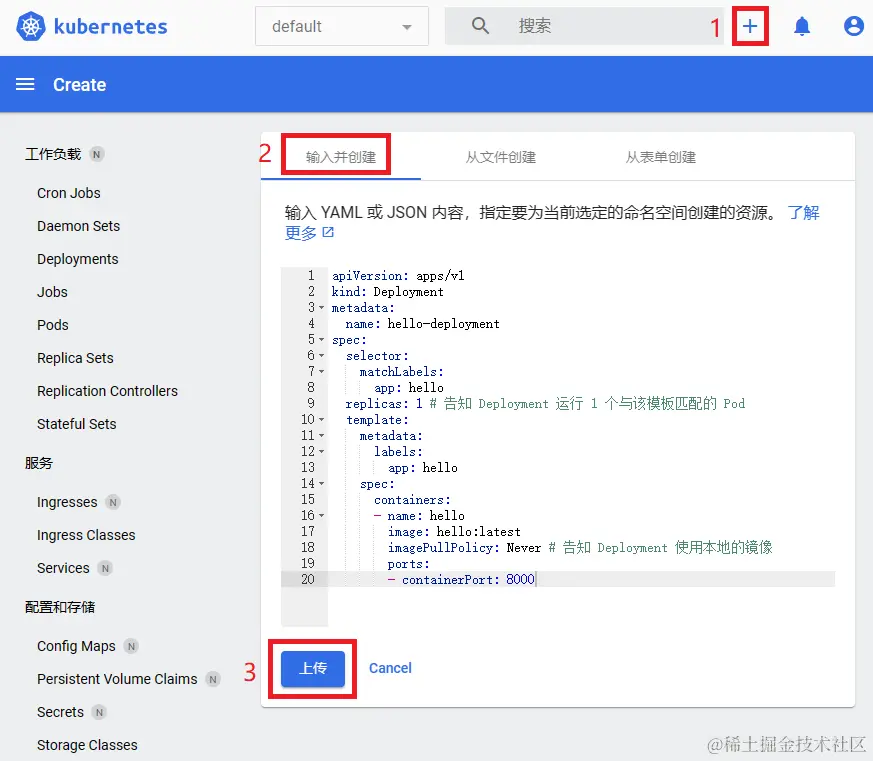
Task: Open the external link icon beside 更多
Action: coord(328,232)
